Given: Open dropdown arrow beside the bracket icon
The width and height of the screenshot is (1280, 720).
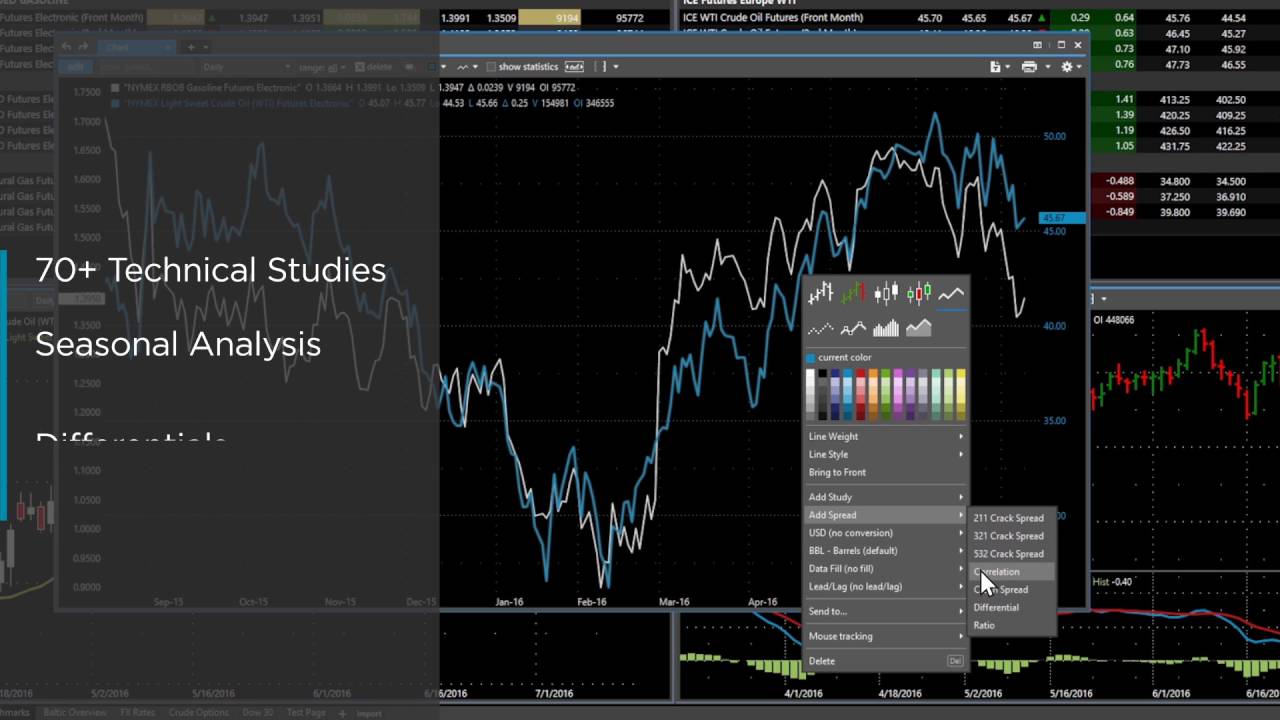Looking at the screenshot, I should coord(615,67).
